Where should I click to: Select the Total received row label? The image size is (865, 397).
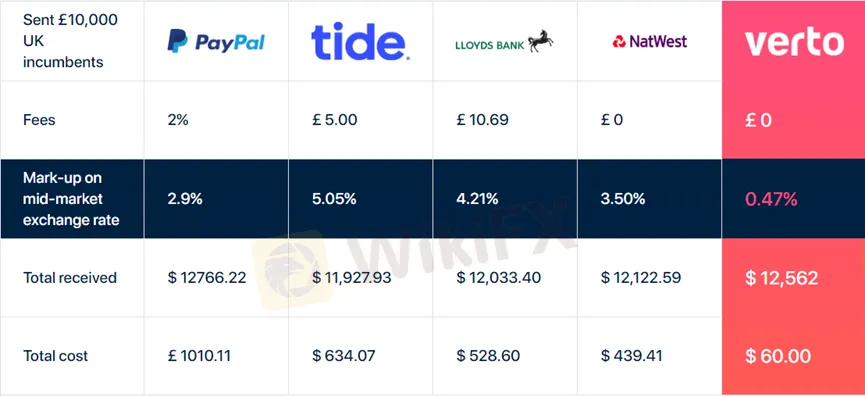tap(70, 277)
